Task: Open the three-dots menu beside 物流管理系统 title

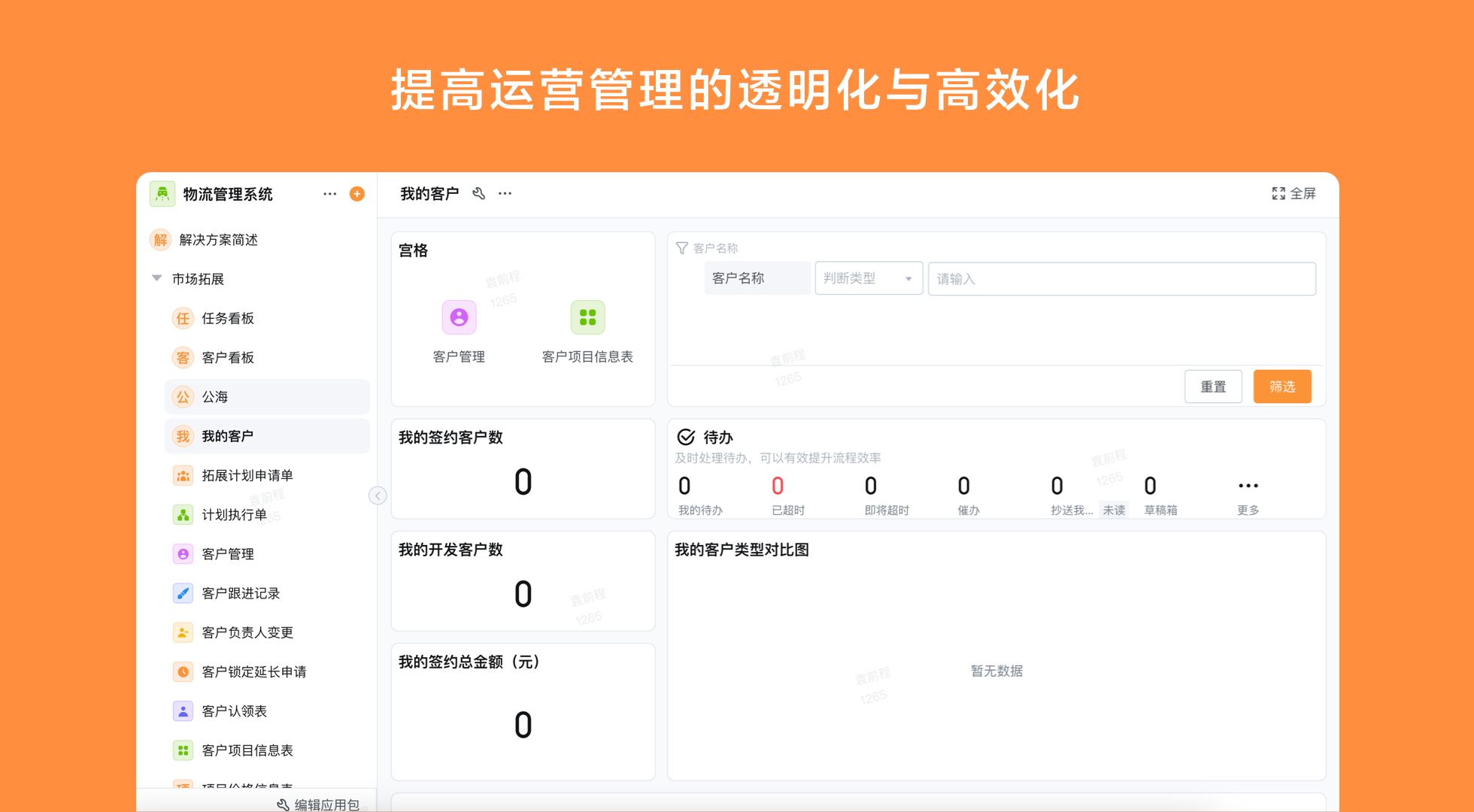Action: tap(329, 194)
